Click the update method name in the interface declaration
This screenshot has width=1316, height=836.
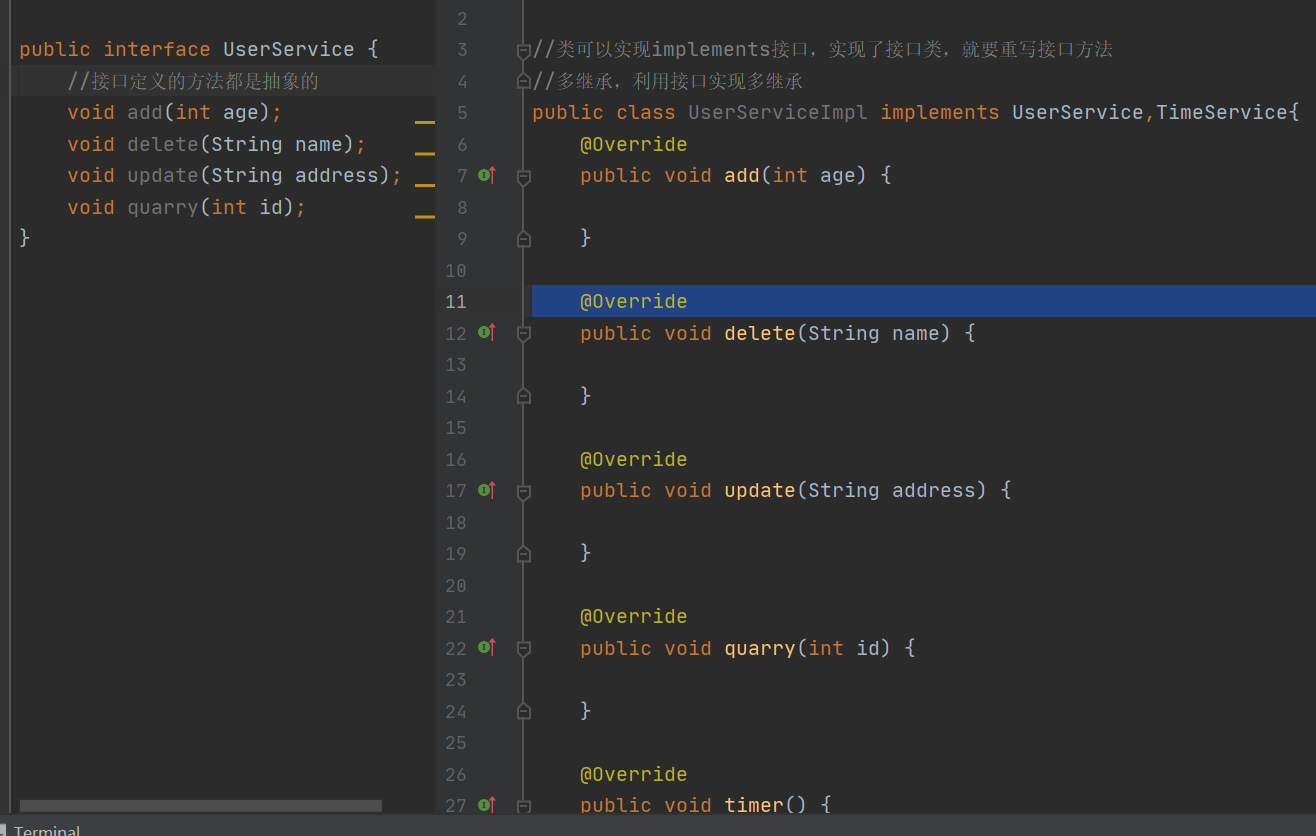163,175
